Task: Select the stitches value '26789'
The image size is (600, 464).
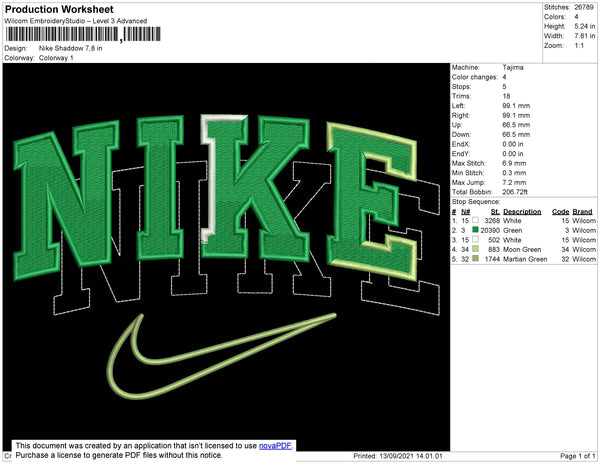Action: [584, 7]
